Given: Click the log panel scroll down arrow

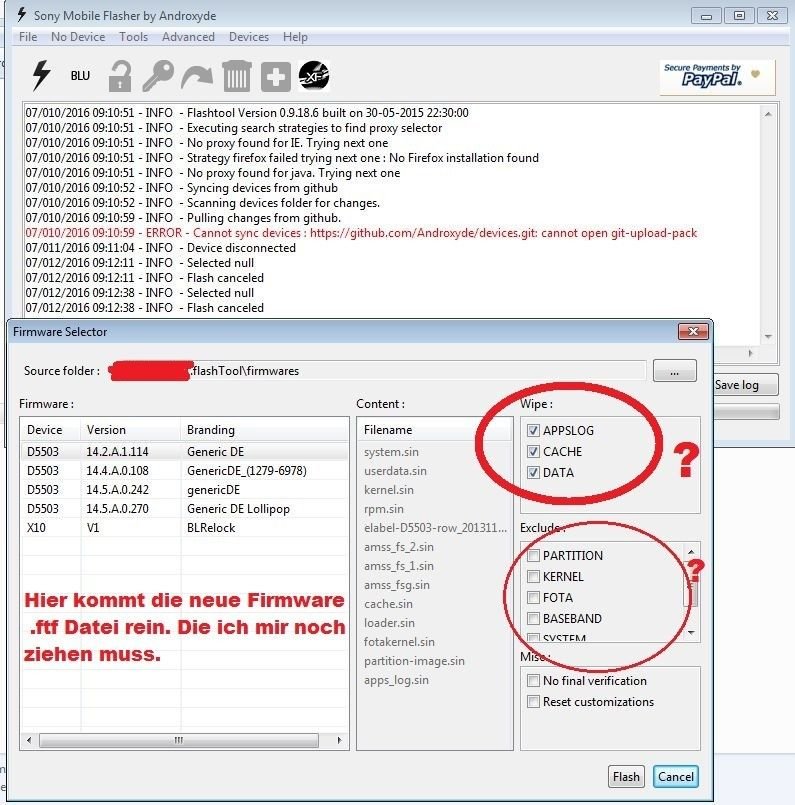Looking at the screenshot, I should click(x=768, y=337).
